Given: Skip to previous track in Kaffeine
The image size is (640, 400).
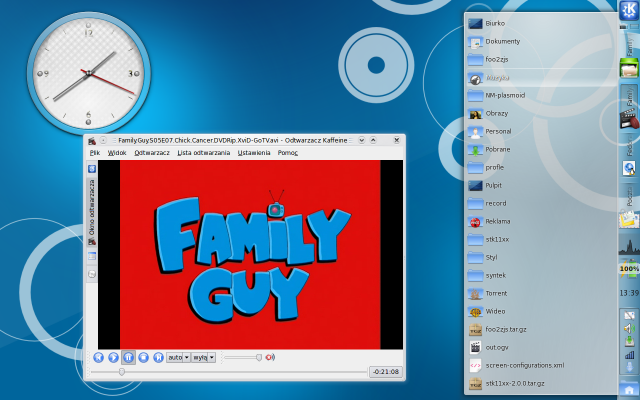Looking at the screenshot, I should point(98,358).
